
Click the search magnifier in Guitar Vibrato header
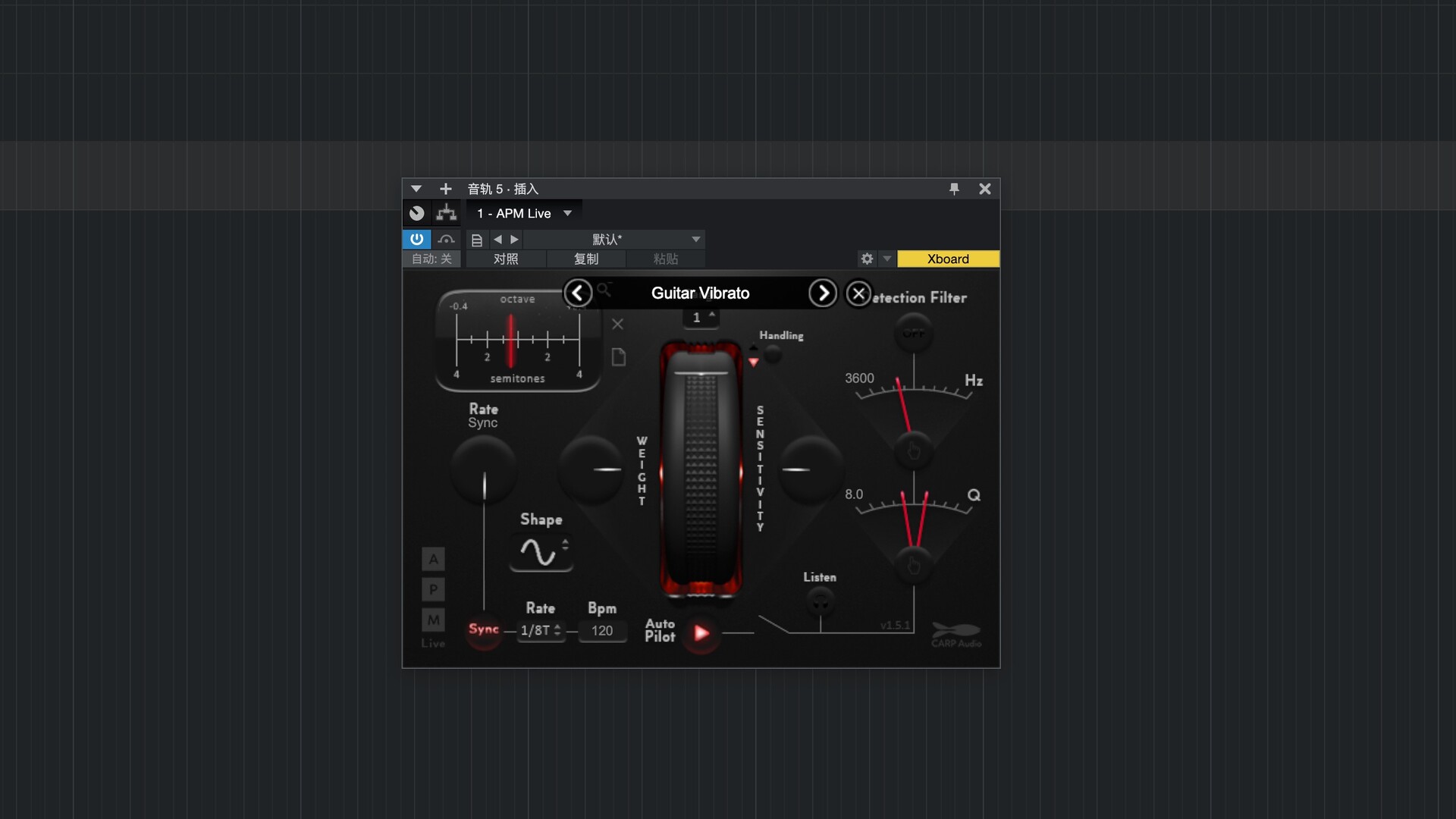click(x=604, y=290)
